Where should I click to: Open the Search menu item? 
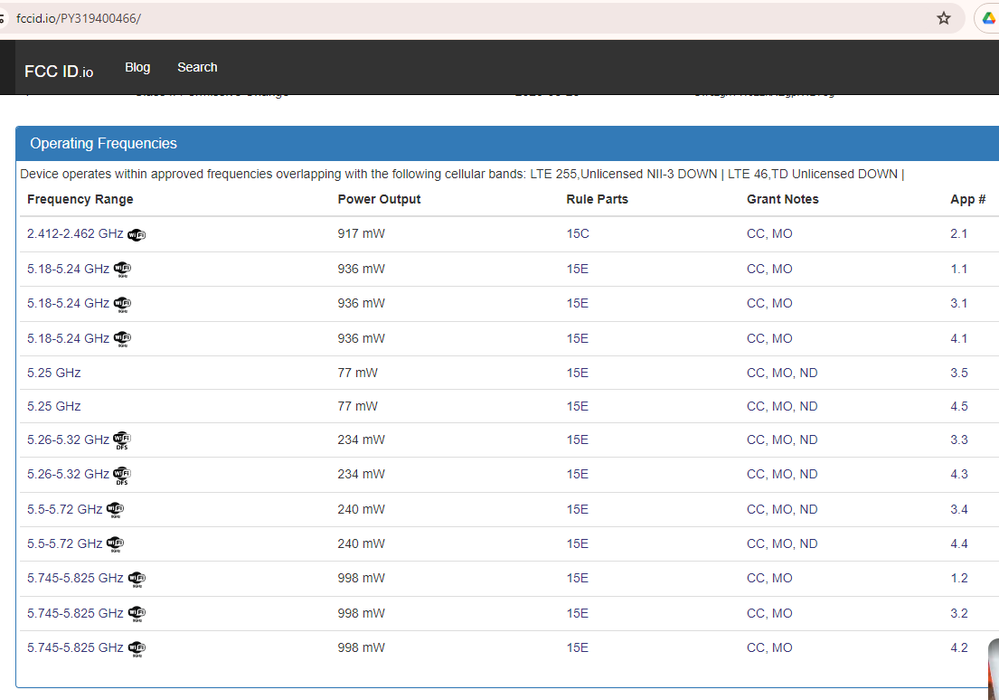click(x=197, y=67)
